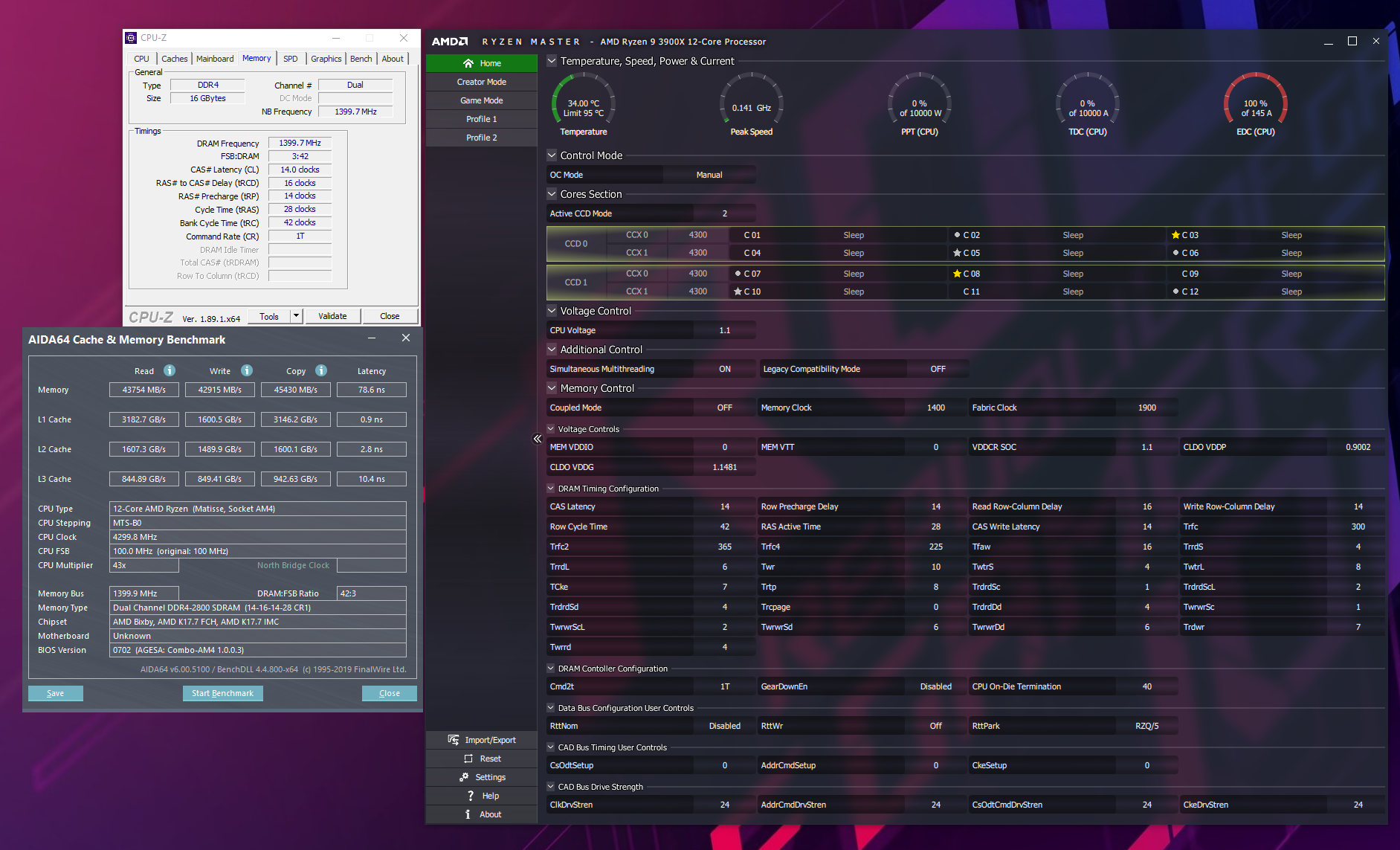This screenshot has width=1400, height=850.
Task: Toggle Coupled Mode OFF value
Action: point(725,408)
